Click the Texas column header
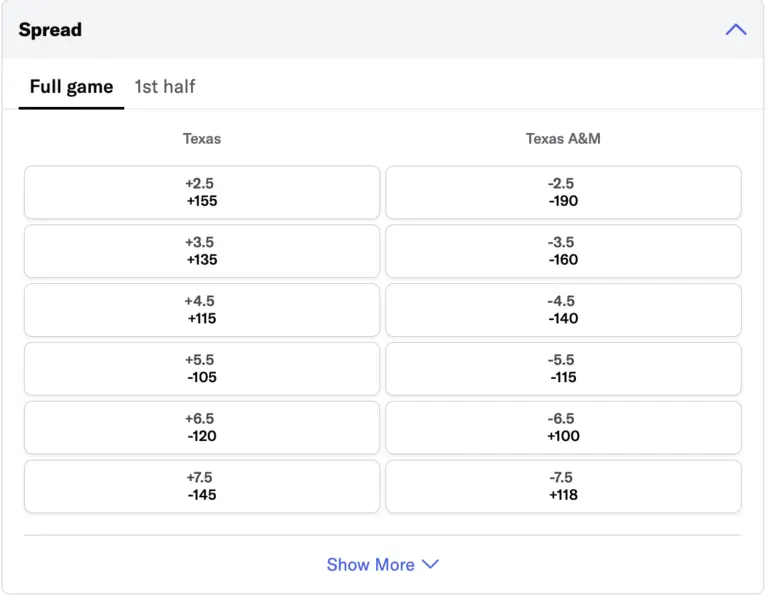767x600 pixels. point(202,139)
